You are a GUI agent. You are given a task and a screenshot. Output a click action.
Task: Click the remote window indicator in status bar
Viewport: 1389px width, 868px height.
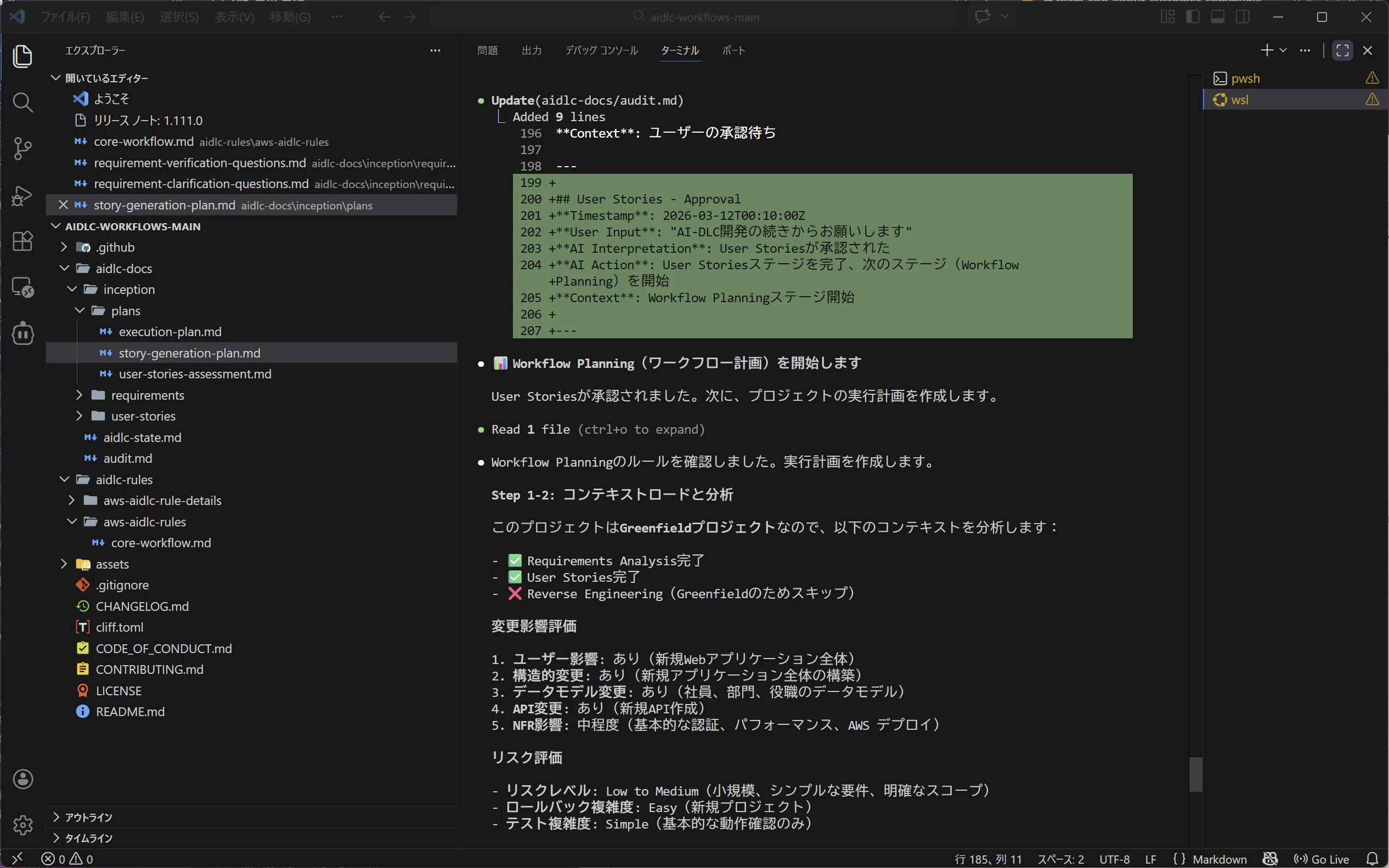17,859
